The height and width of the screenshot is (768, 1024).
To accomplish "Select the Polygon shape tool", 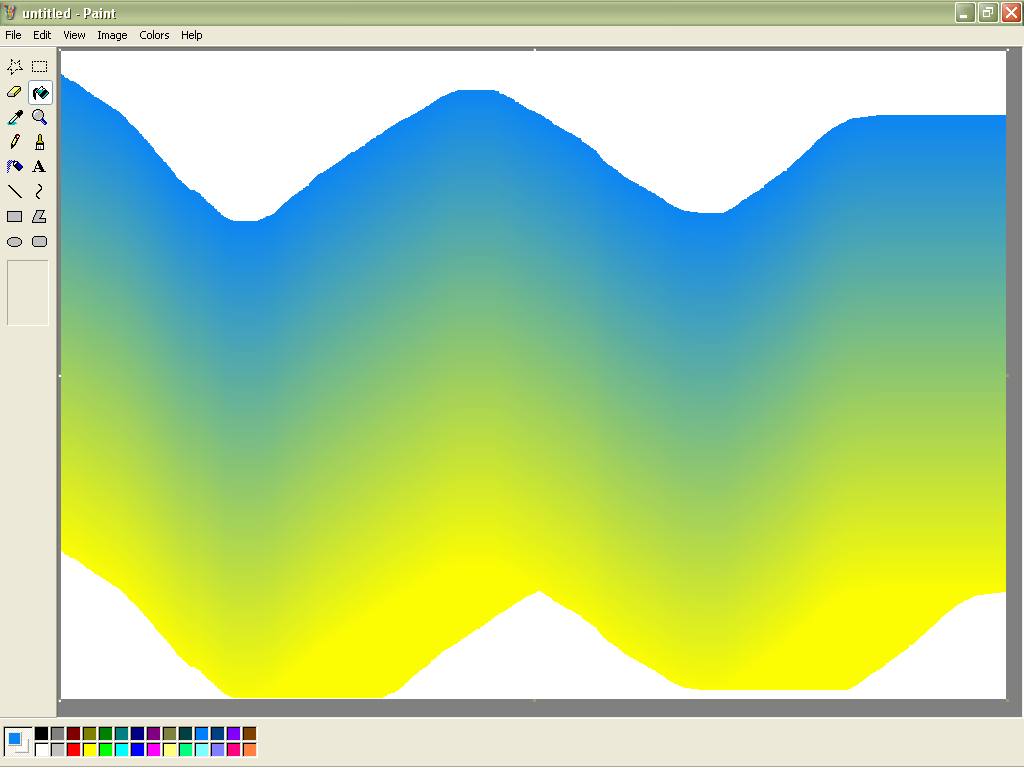I will point(39,217).
